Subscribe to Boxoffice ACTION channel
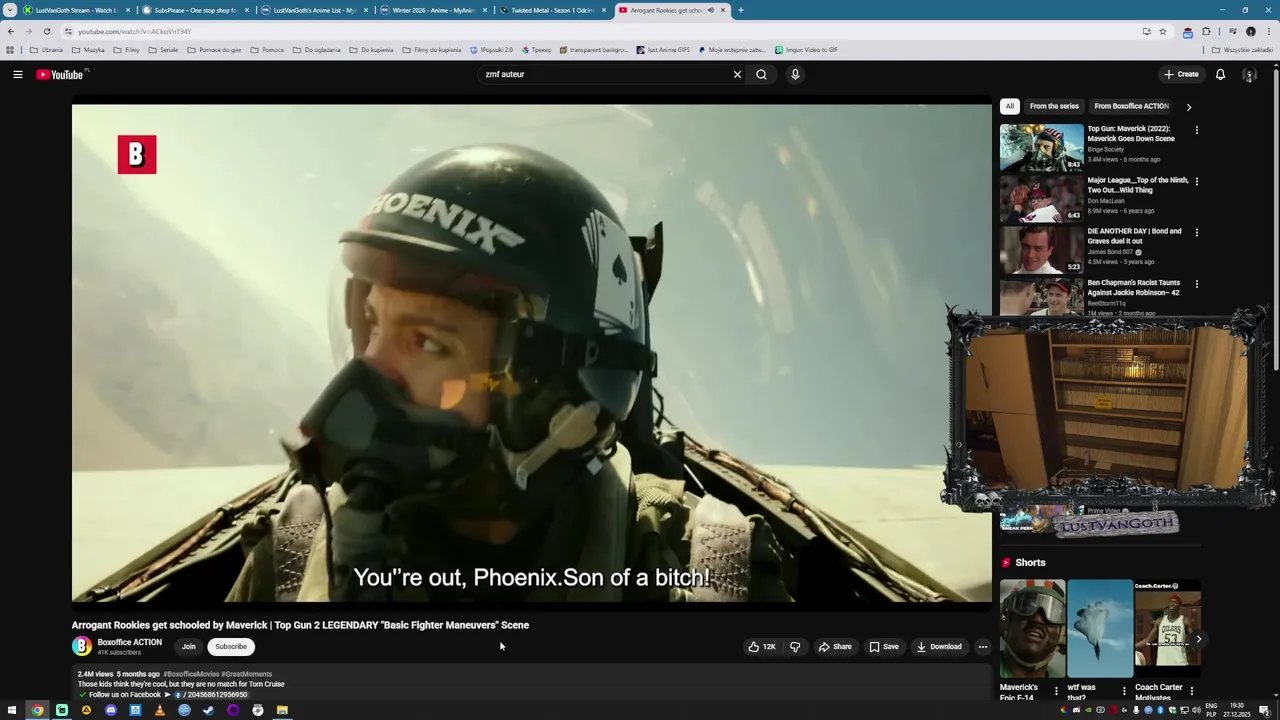The image size is (1280, 720). [x=231, y=646]
